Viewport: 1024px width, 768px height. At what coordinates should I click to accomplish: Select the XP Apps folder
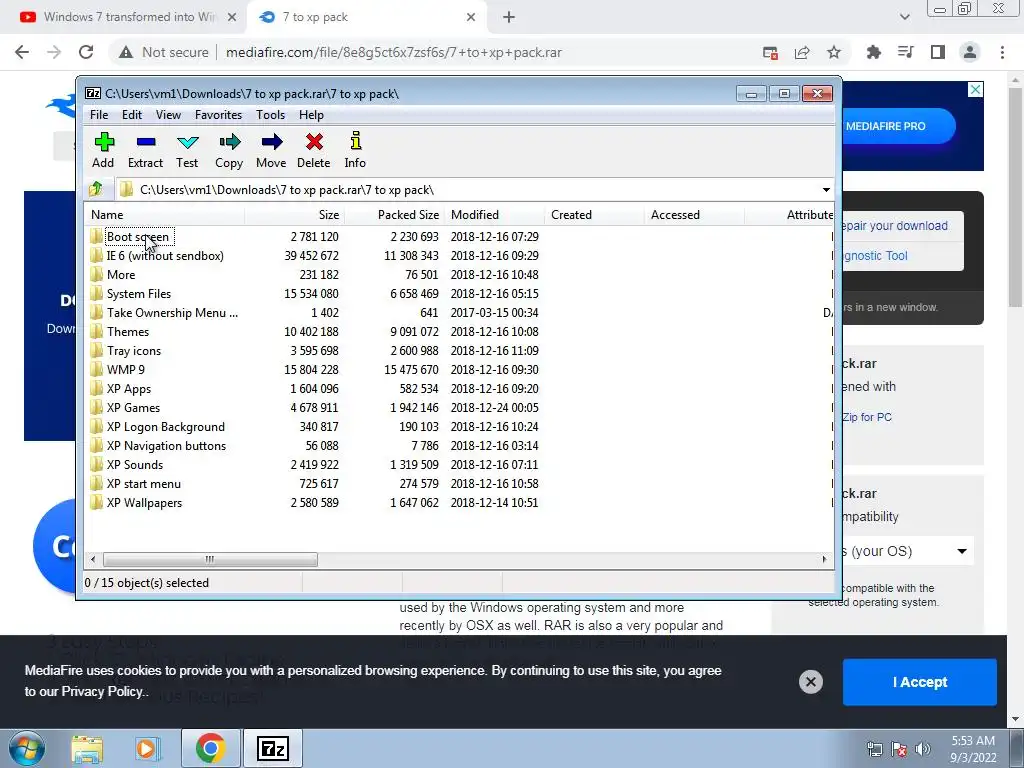(129, 389)
